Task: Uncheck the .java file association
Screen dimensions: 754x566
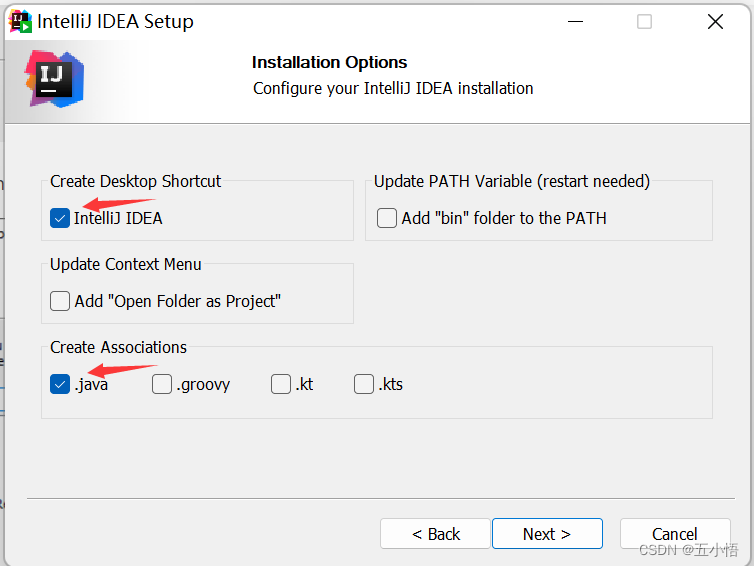Action: [x=60, y=384]
